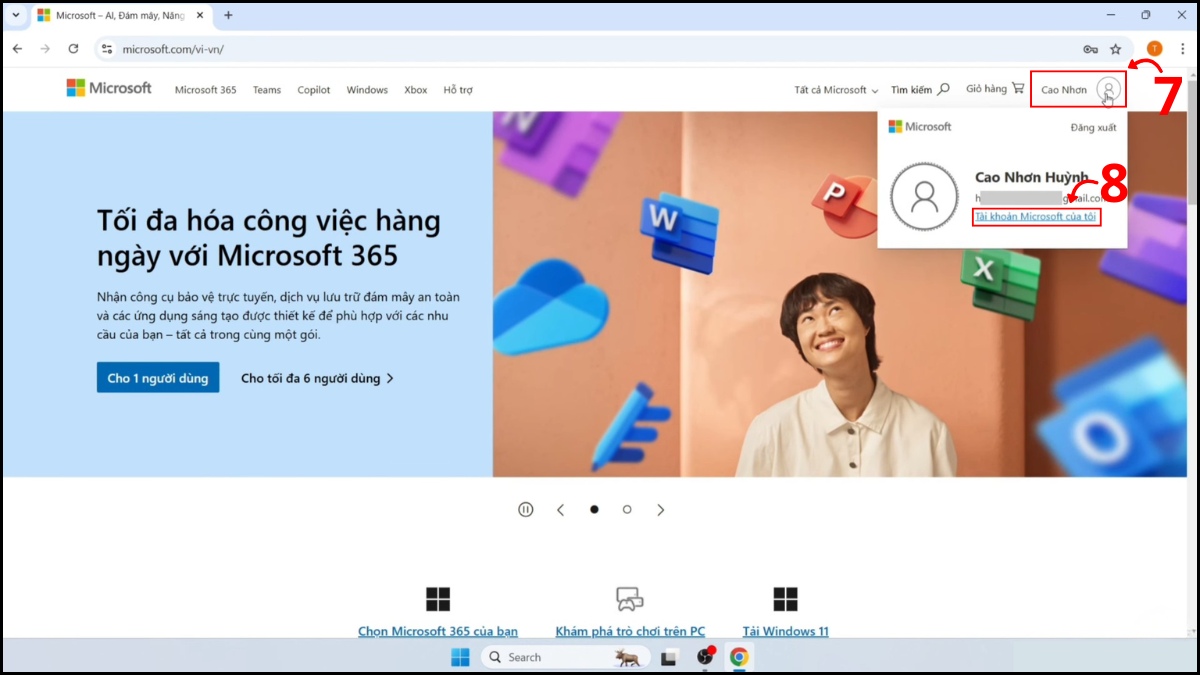Click the account profile icon next to Cao Nhơn
Image resolution: width=1200 pixels, height=675 pixels.
point(1106,89)
